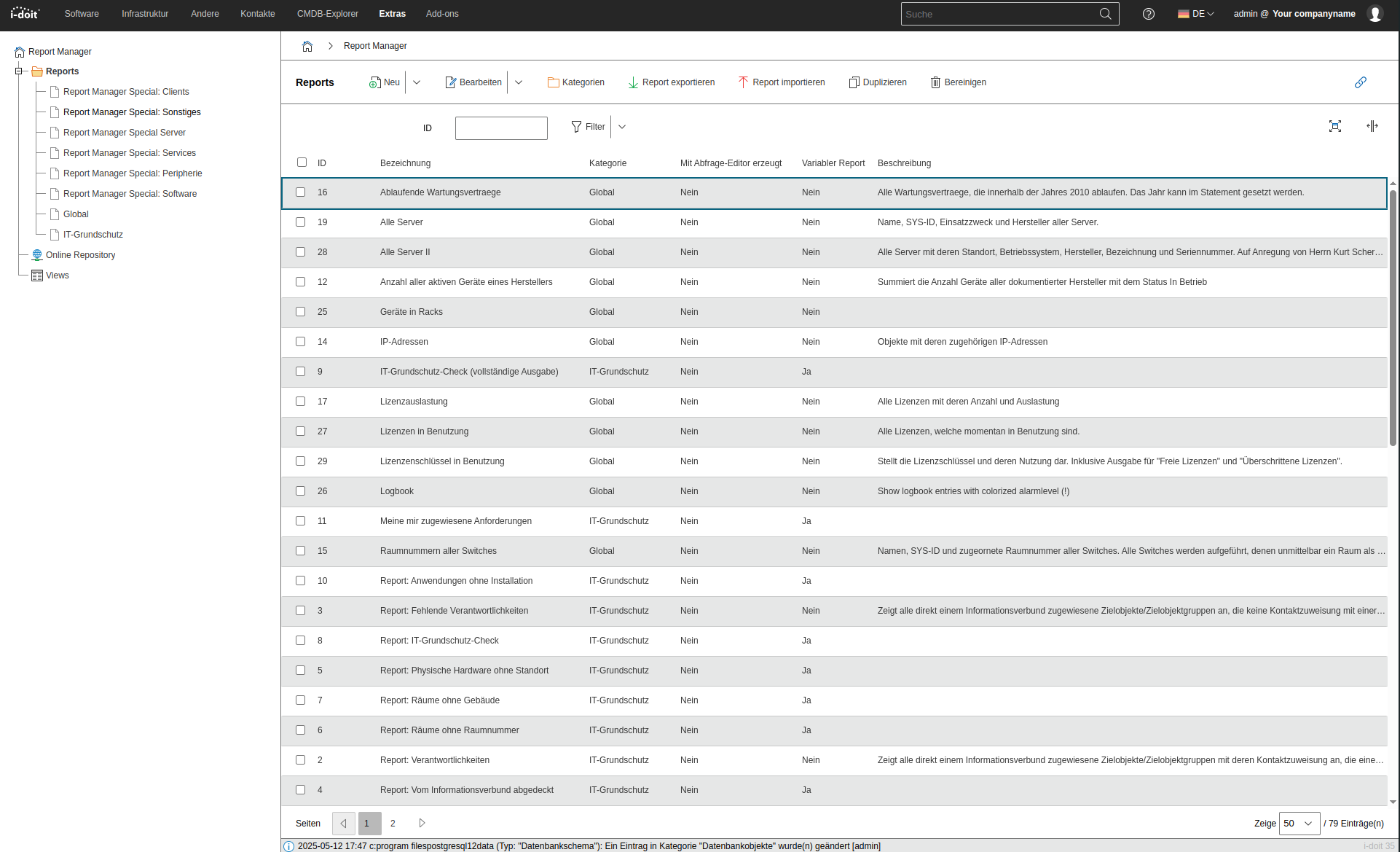
Task: Tick the checkbox for Alle Server row
Action: (300, 222)
